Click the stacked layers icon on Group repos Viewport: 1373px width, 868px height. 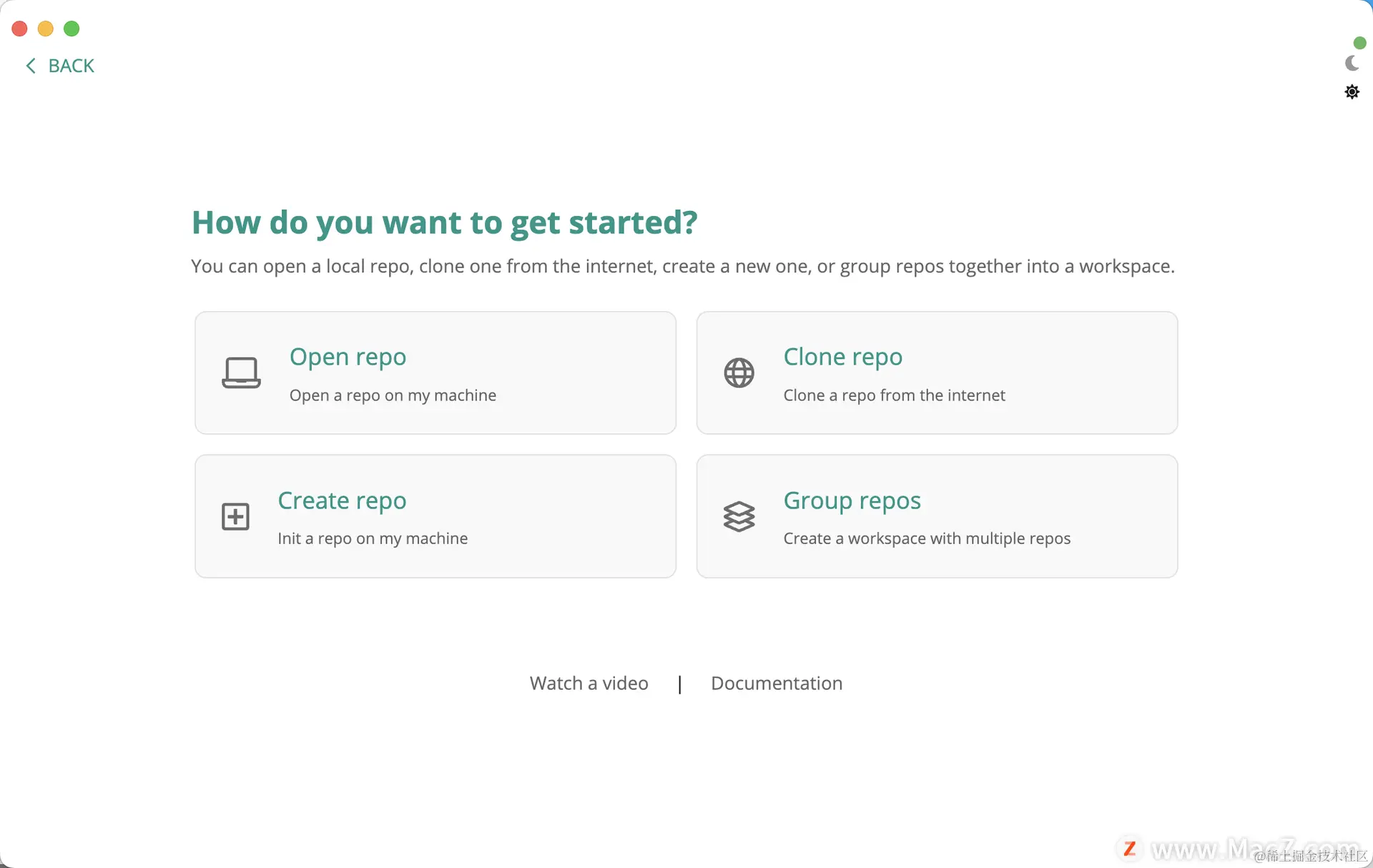pos(739,516)
